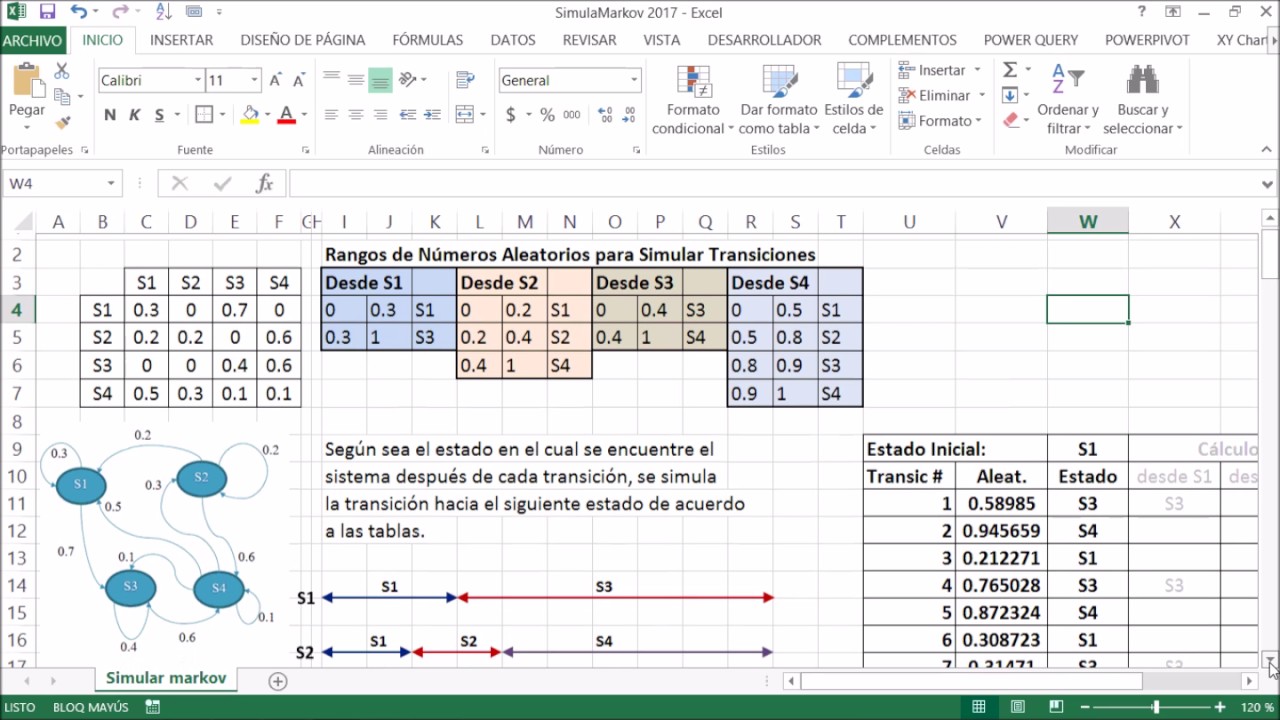
Task: Expand the Name Box dropdown arrow
Action: click(111, 183)
